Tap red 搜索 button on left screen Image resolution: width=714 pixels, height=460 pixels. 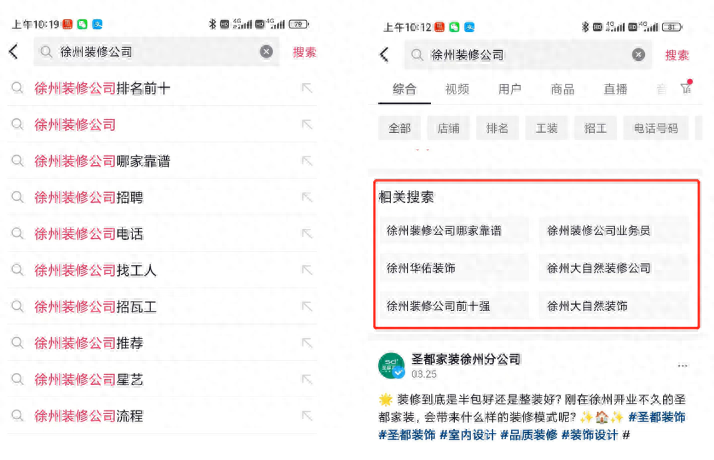point(304,52)
